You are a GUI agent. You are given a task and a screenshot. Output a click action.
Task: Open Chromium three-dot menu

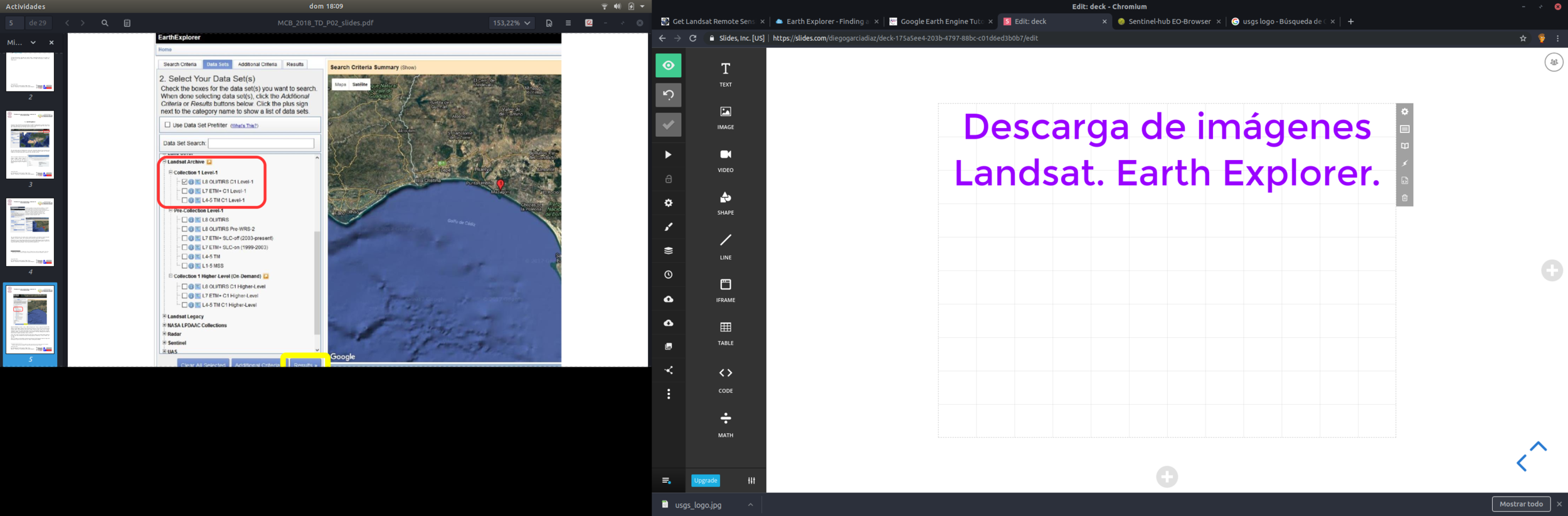(1557, 38)
